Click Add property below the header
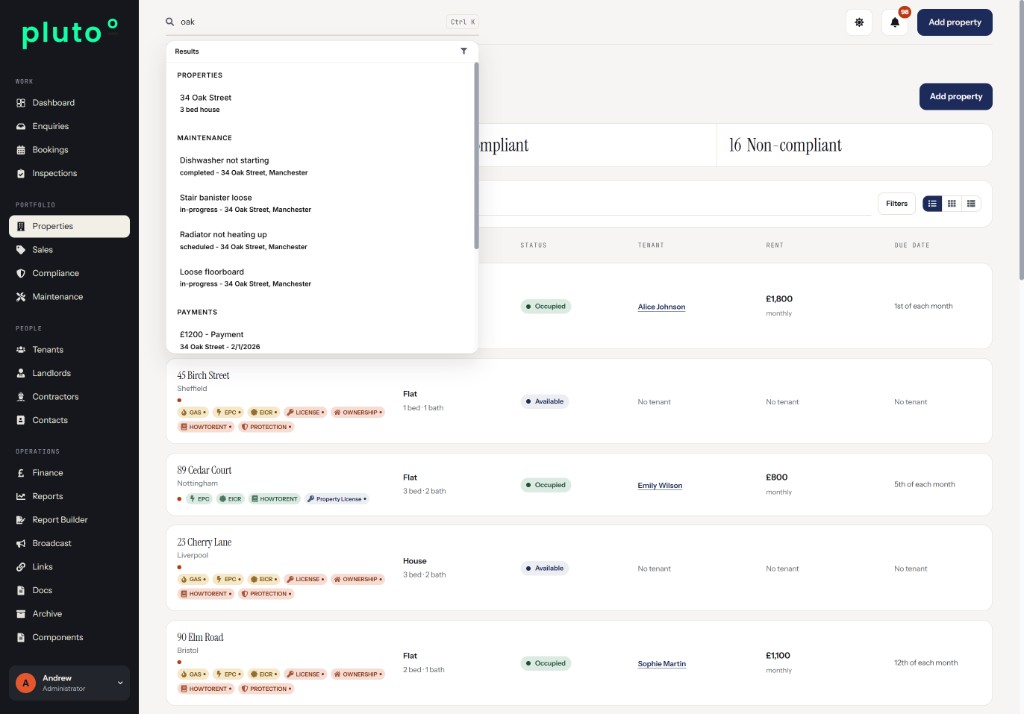Viewport: 1024px width, 714px height. click(x=955, y=97)
